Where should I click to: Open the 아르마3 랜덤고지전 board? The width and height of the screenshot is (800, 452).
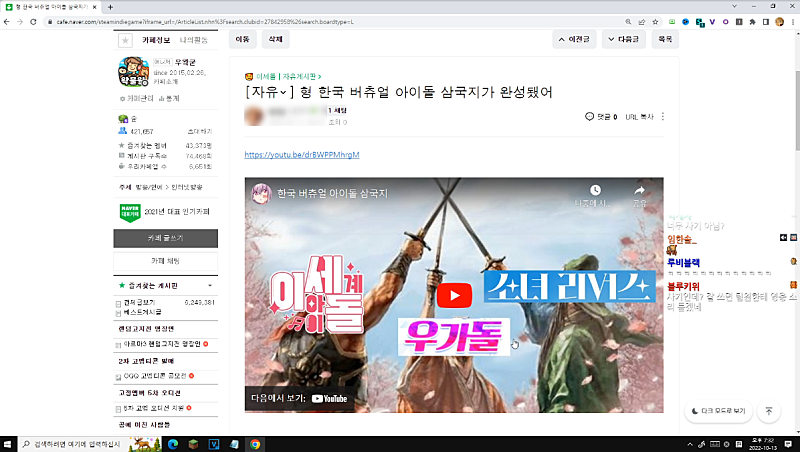162,344
